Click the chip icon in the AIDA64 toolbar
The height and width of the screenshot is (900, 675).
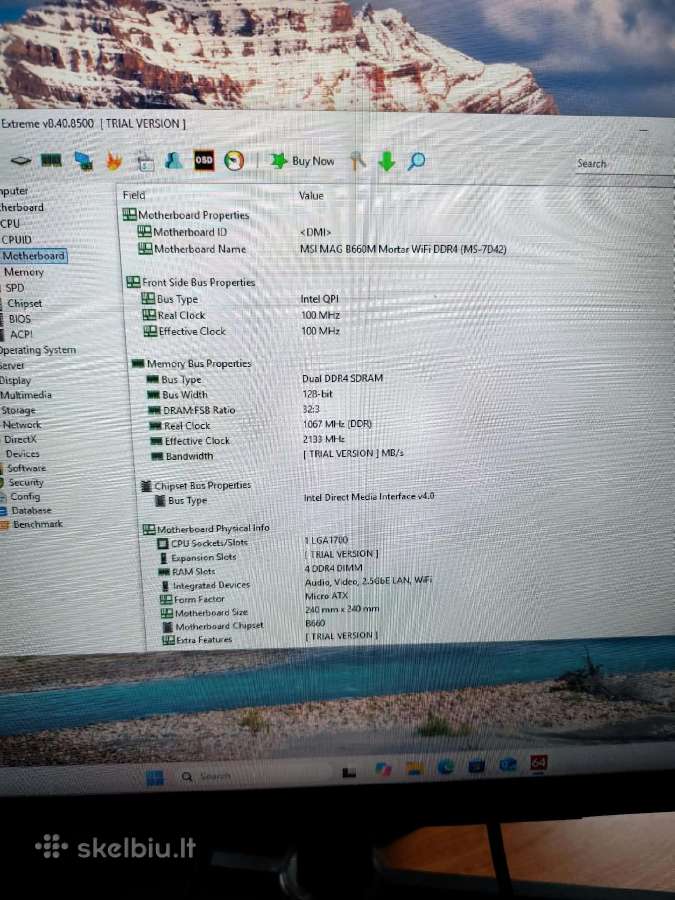click(21, 161)
